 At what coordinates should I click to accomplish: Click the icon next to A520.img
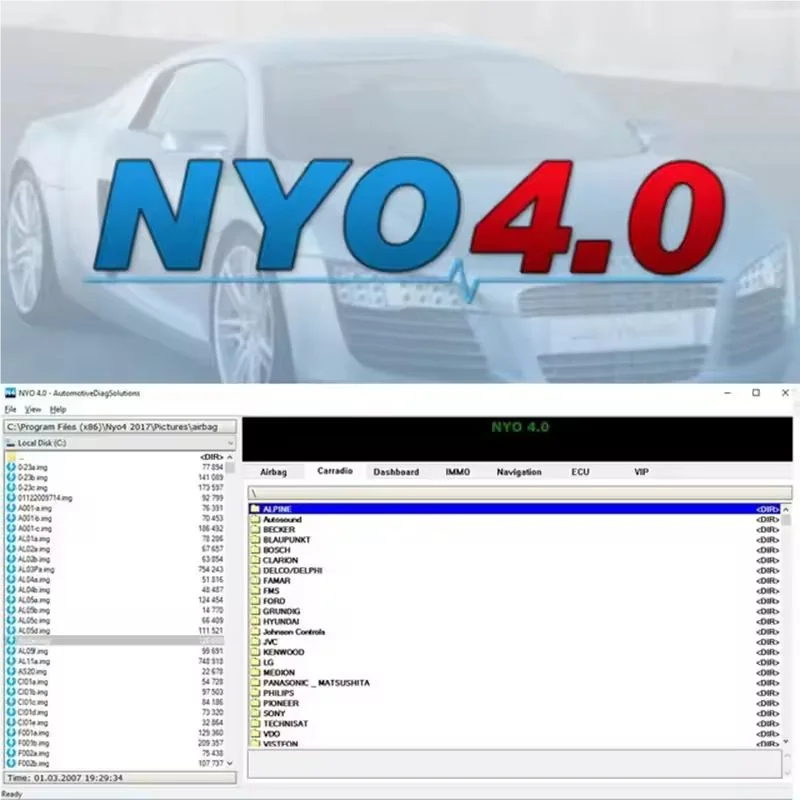10,669
